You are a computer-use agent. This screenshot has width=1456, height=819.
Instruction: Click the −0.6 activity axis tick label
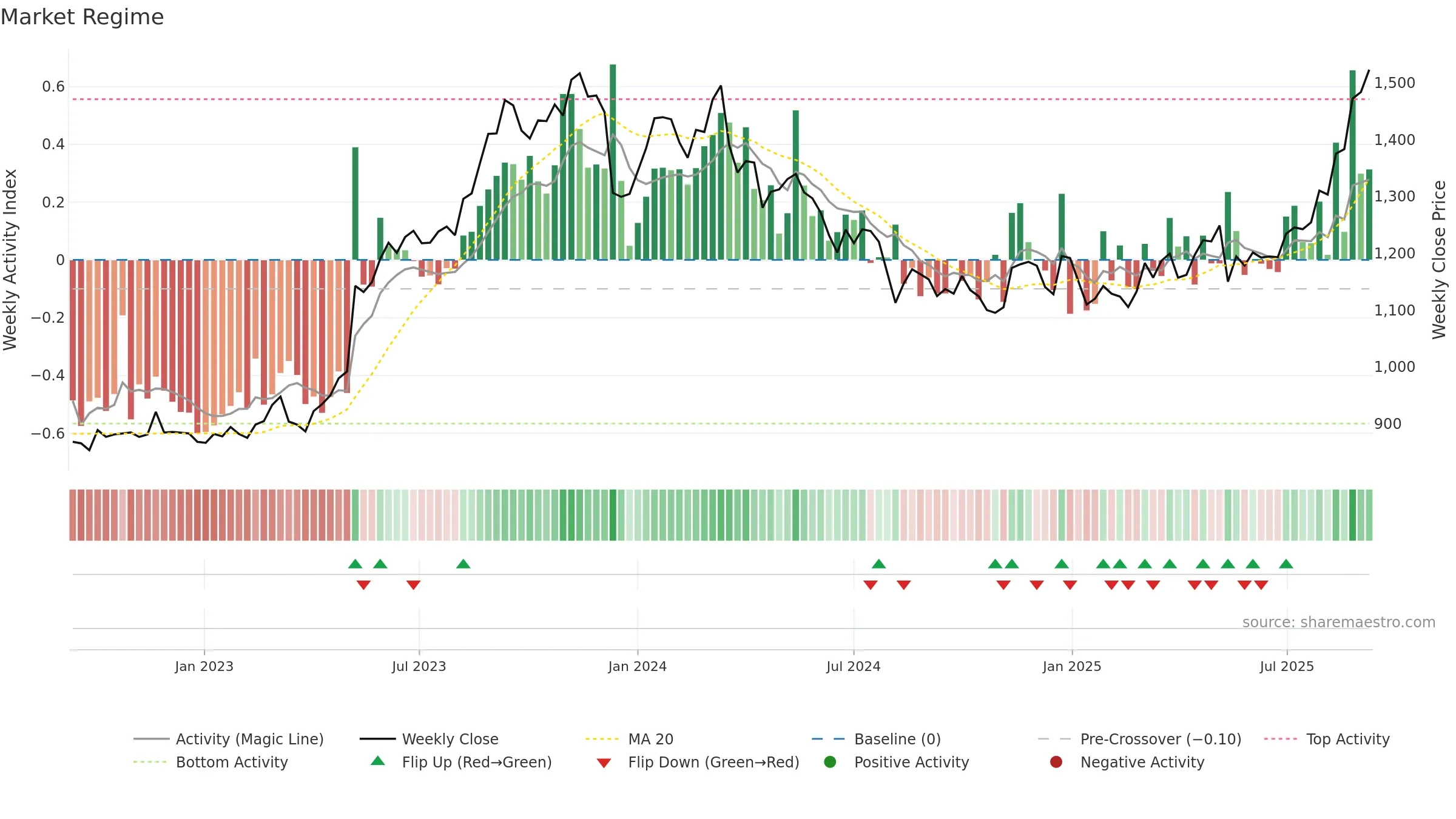(47, 433)
